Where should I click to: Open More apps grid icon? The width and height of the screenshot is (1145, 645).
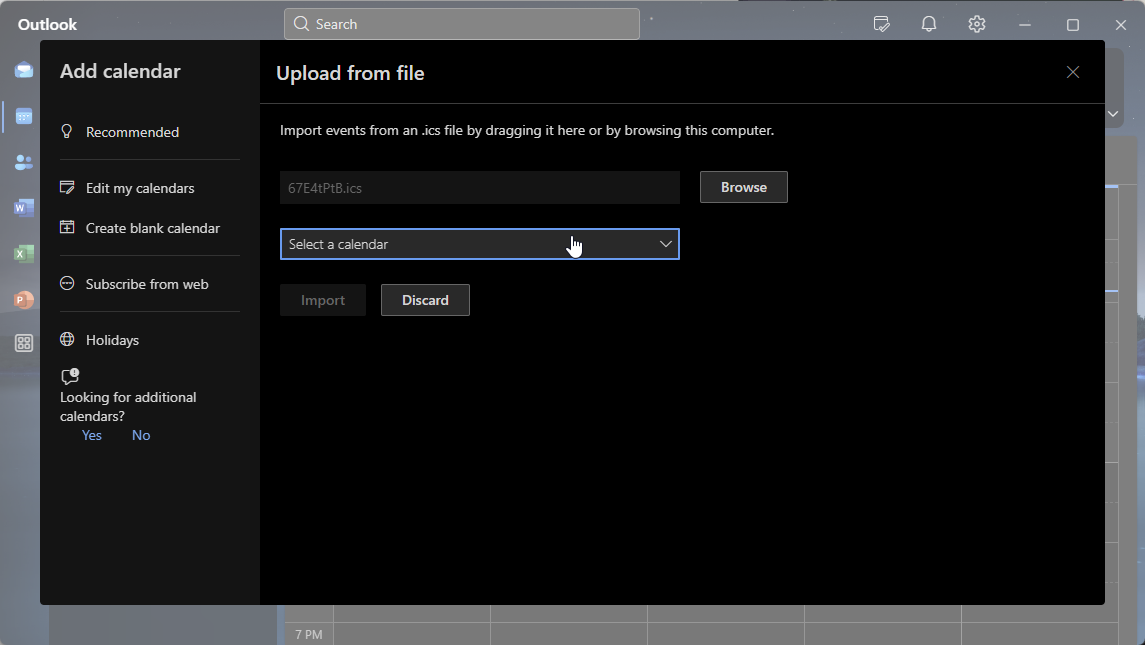(24, 343)
